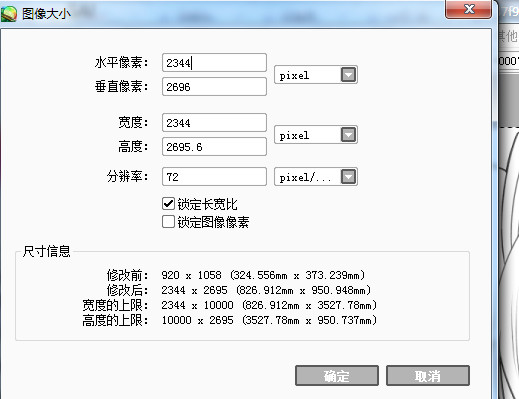This screenshot has width=519, height=399.
Task: Click the 修改后 size text 2344 x 2695
Action: 194,290
